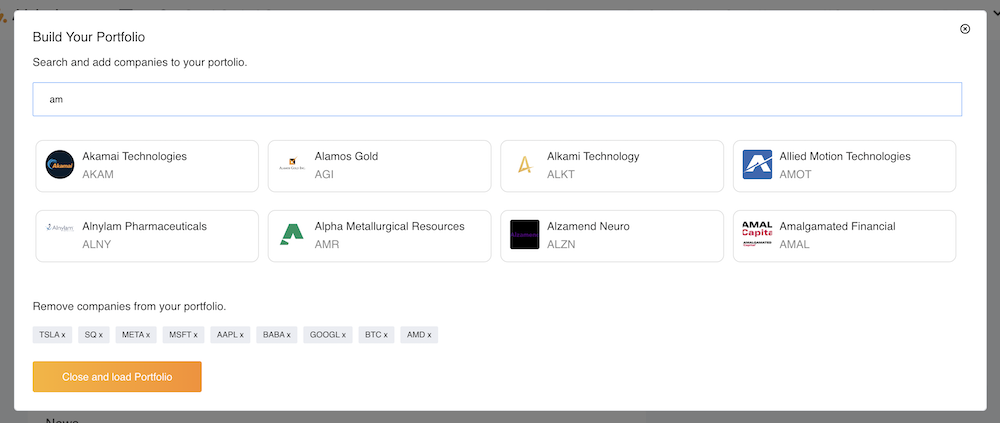Click the company search input field
1000x423 pixels.
497,99
